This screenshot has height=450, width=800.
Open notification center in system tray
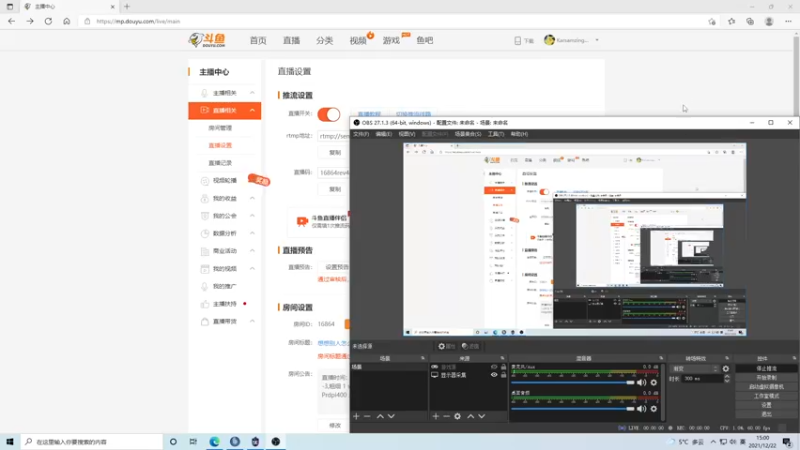pyautogui.click(x=787, y=442)
